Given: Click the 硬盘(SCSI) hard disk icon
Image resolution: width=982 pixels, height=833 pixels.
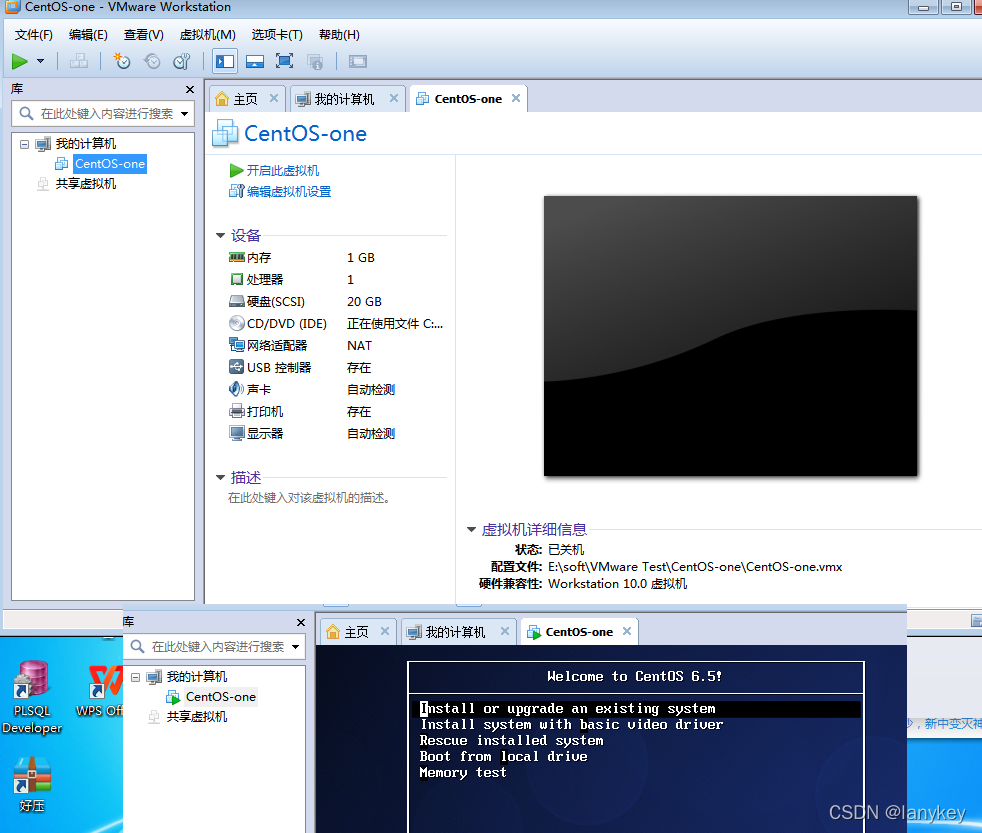Looking at the screenshot, I should coord(237,301).
